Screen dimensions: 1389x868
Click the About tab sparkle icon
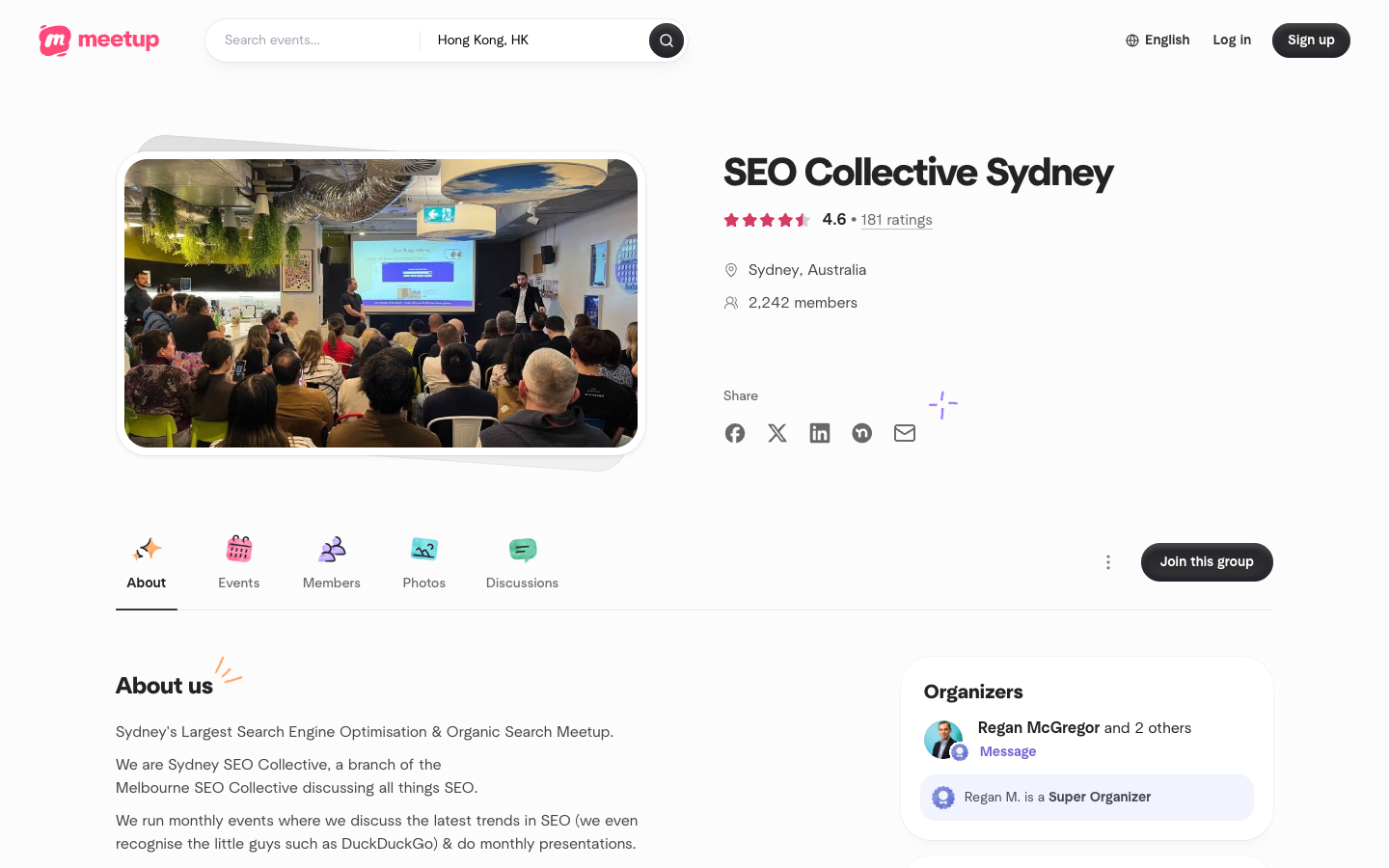pos(147,550)
